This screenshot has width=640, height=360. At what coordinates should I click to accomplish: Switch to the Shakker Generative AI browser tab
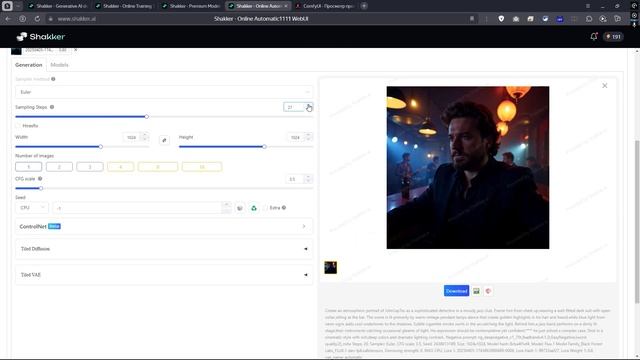(x=58, y=6)
